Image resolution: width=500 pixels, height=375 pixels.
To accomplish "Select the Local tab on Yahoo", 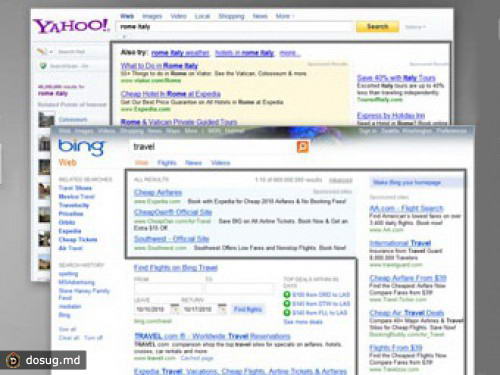I will 202,16.
